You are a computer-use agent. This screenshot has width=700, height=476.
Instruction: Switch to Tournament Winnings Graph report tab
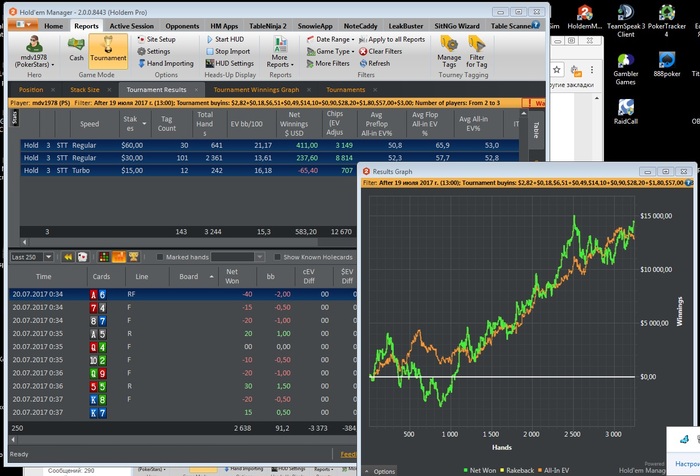[256, 90]
